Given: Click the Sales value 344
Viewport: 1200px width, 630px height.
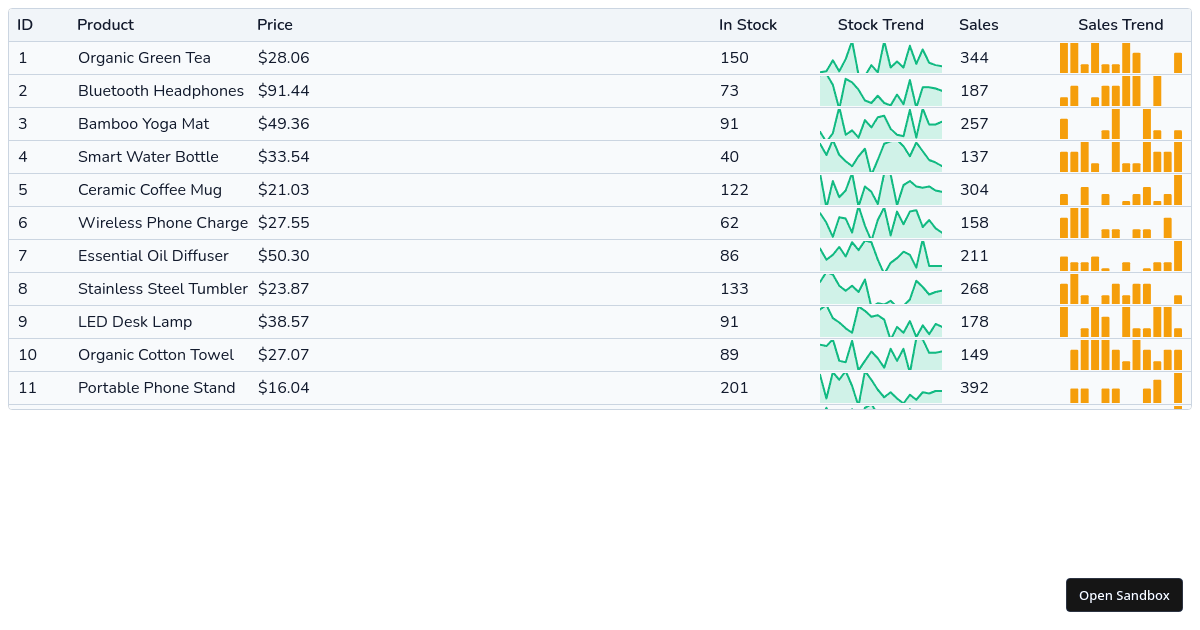Looking at the screenshot, I should tap(974, 58).
